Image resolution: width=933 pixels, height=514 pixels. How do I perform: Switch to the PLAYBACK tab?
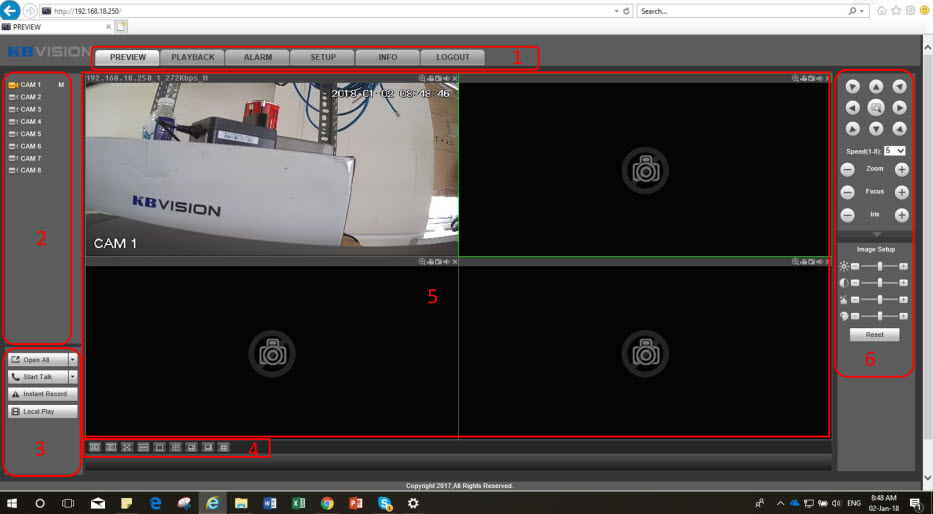[193, 57]
